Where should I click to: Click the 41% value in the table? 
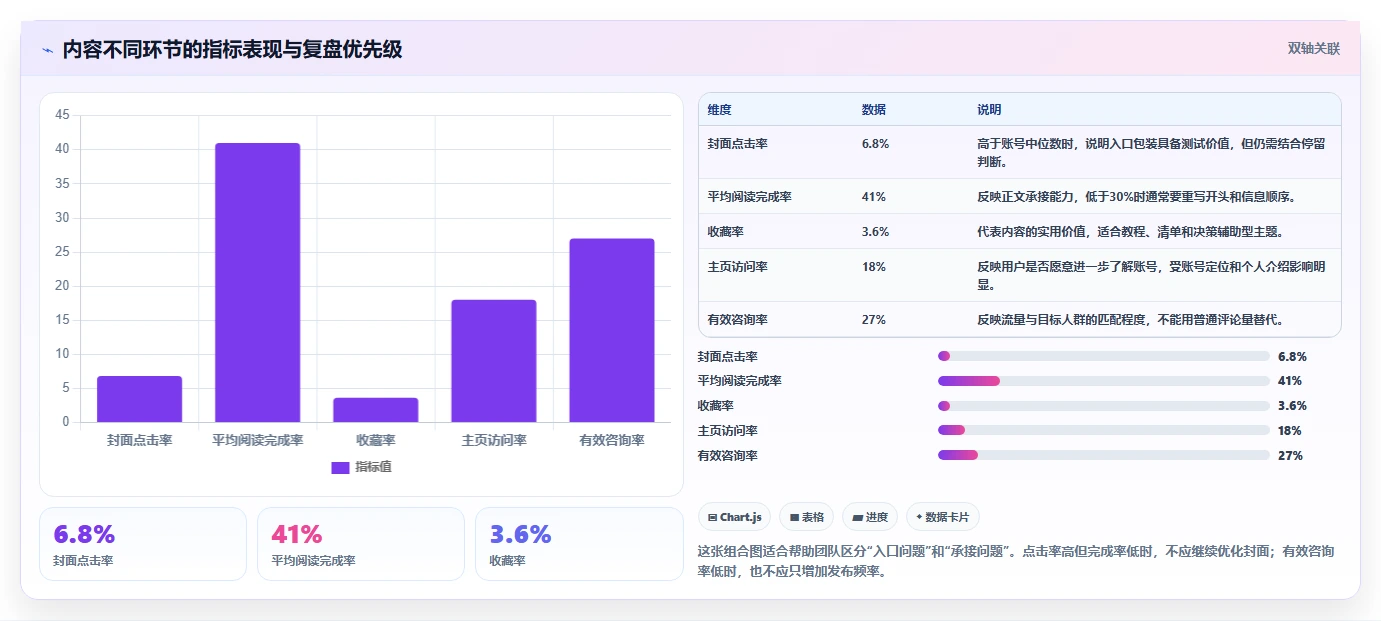tap(873, 197)
